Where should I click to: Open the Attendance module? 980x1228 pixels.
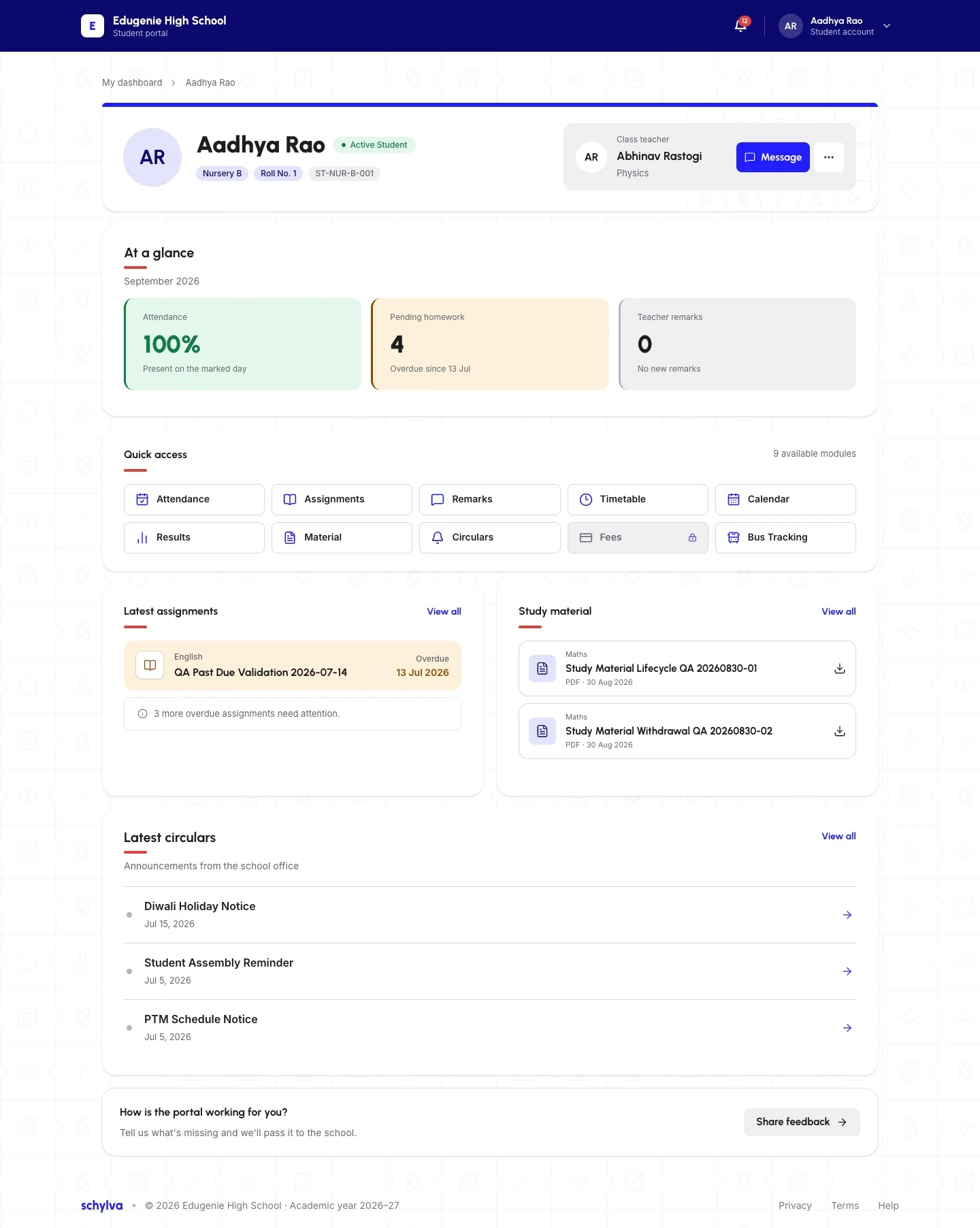[194, 500]
